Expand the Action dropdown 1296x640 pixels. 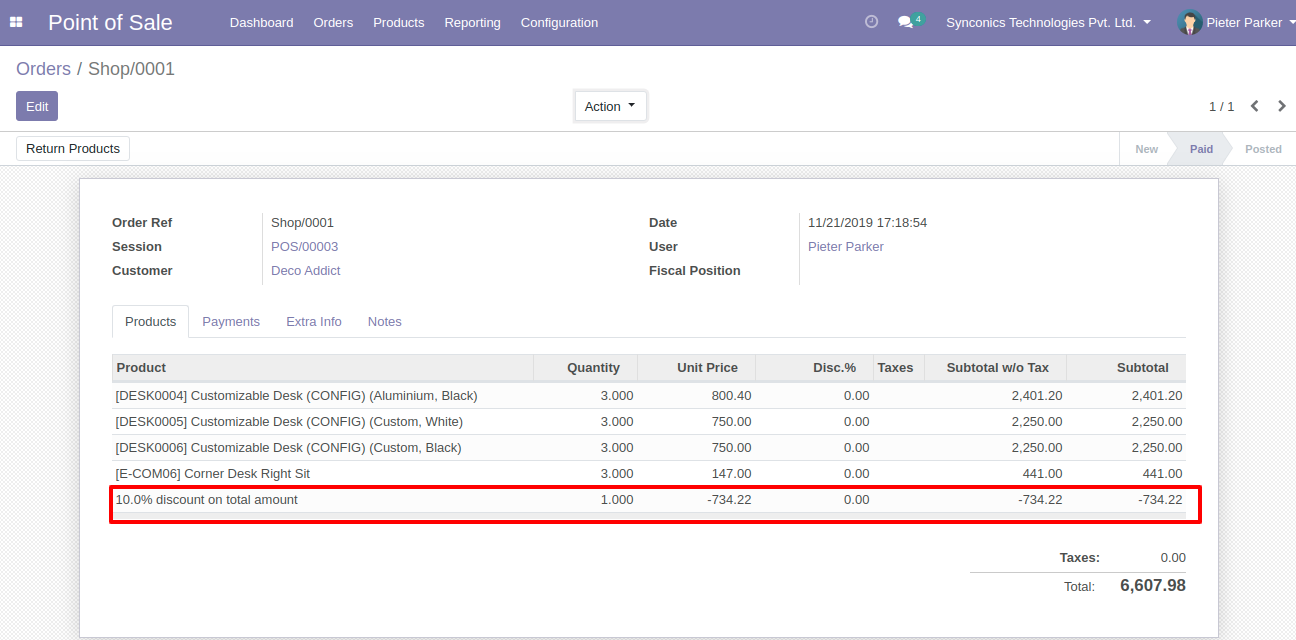[x=610, y=106]
